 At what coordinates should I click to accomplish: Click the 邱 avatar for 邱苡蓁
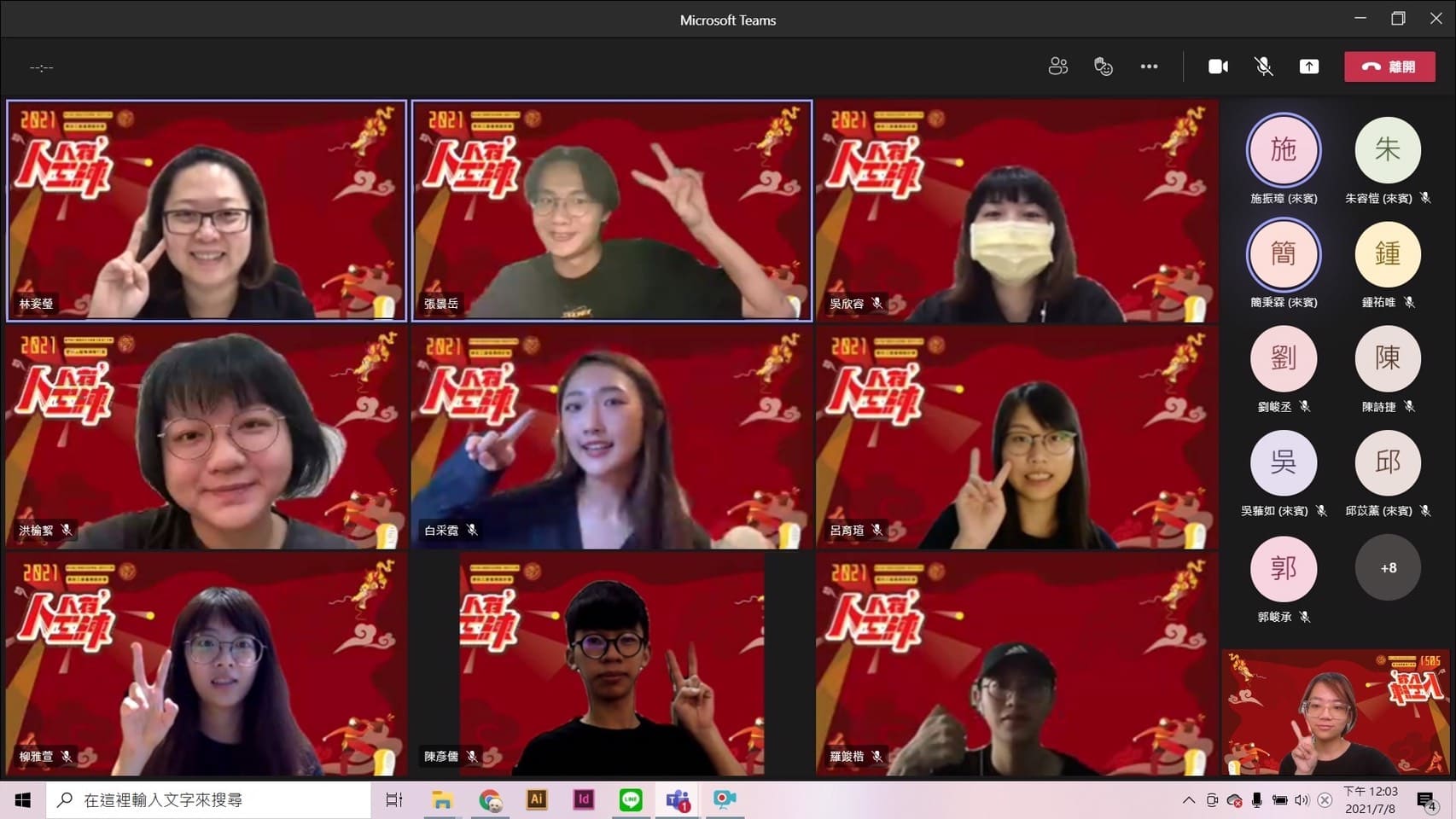tap(1388, 463)
